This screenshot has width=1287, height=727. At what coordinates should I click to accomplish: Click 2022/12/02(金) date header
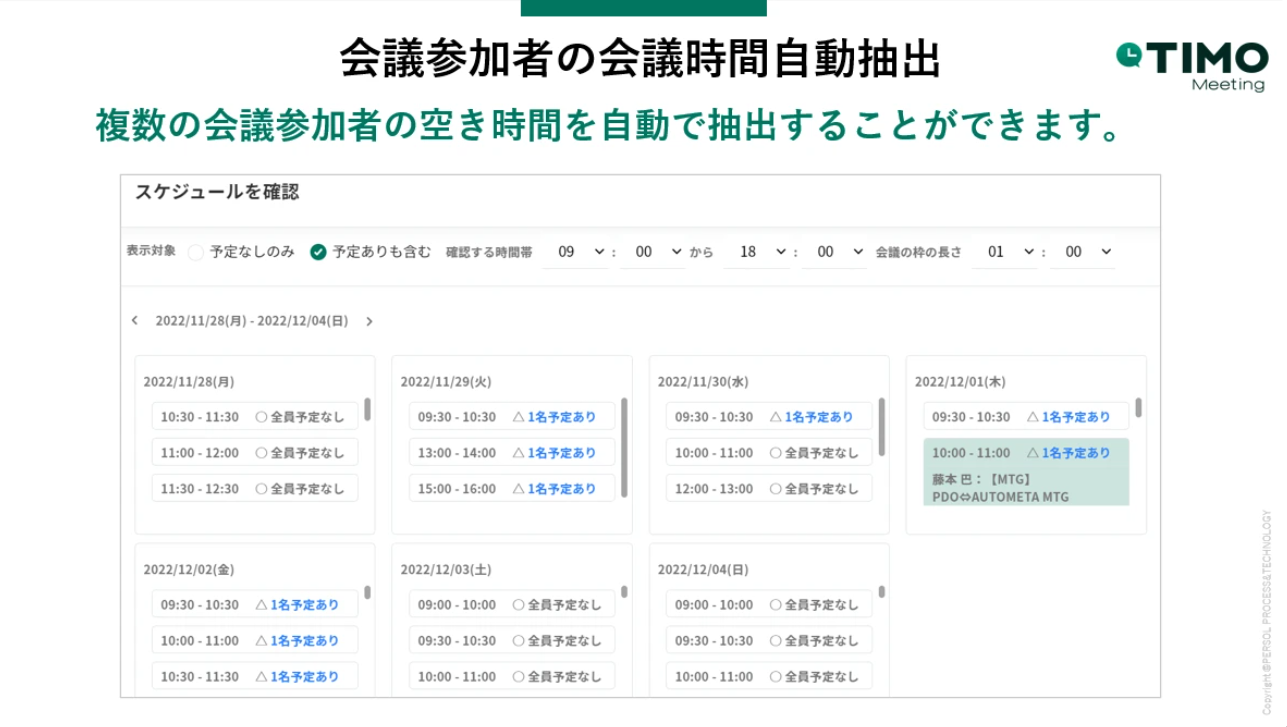(x=189, y=570)
